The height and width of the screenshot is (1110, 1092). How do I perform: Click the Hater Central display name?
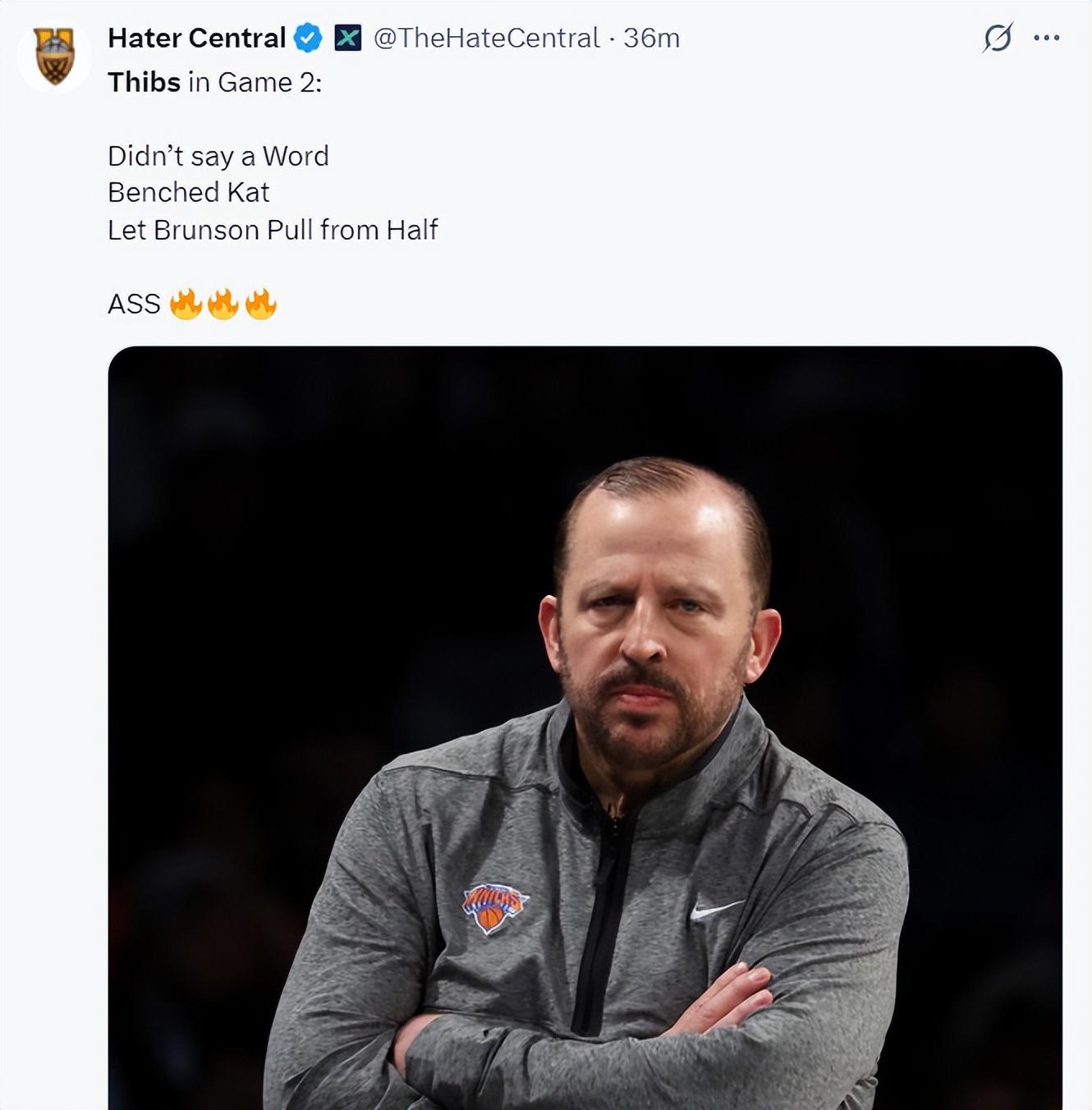pyautogui.click(x=196, y=38)
